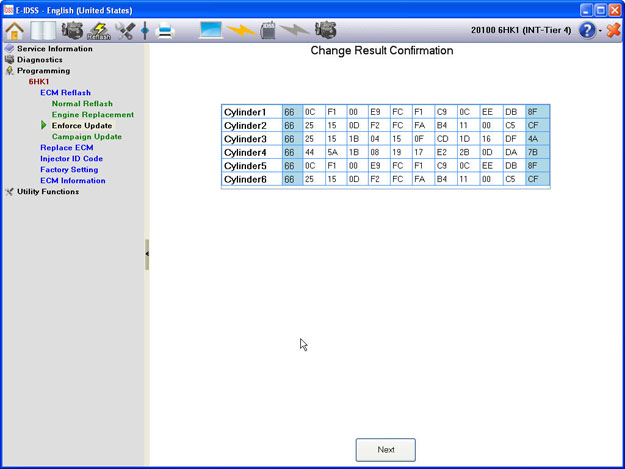This screenshot has width=625, height=469.
Task: Open the blue Help question mark
Action: (x=586, y=31)
